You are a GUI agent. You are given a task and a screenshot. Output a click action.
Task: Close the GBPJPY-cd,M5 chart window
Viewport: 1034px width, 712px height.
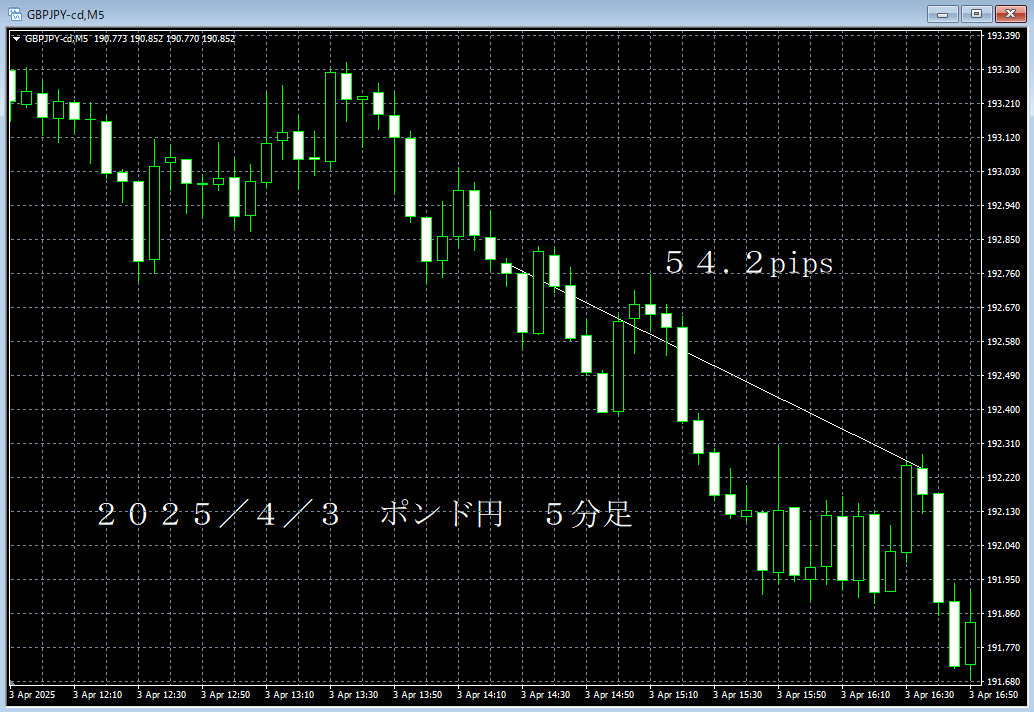[x=1009, y=14]
